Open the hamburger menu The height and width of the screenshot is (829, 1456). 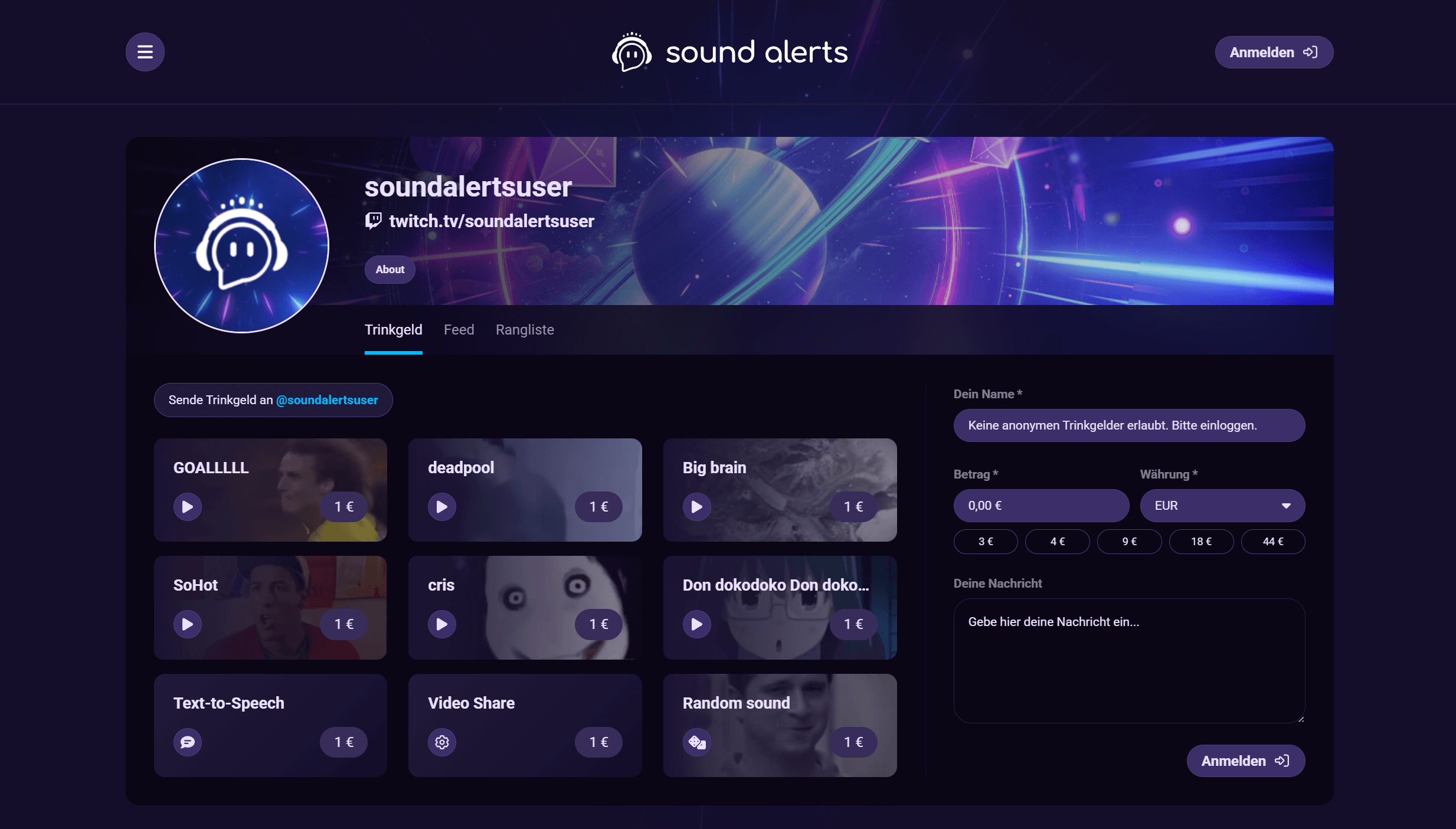click(x=145, y=52)
